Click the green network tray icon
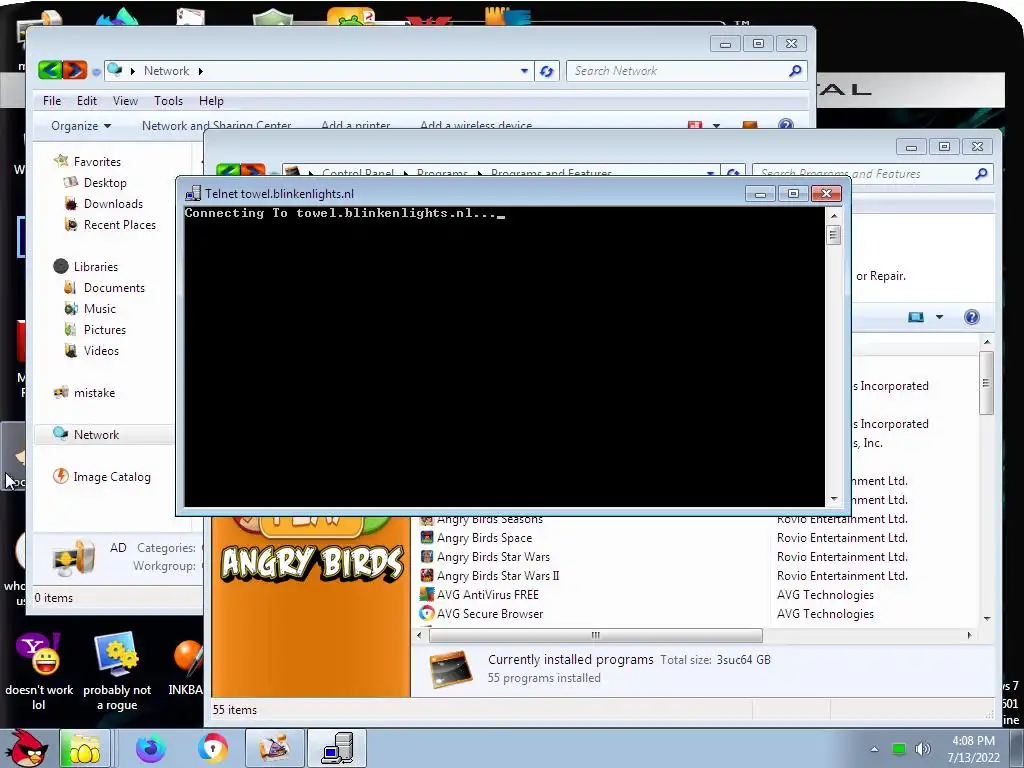This screenshot has height=768, width=1024. coord(899,749)
